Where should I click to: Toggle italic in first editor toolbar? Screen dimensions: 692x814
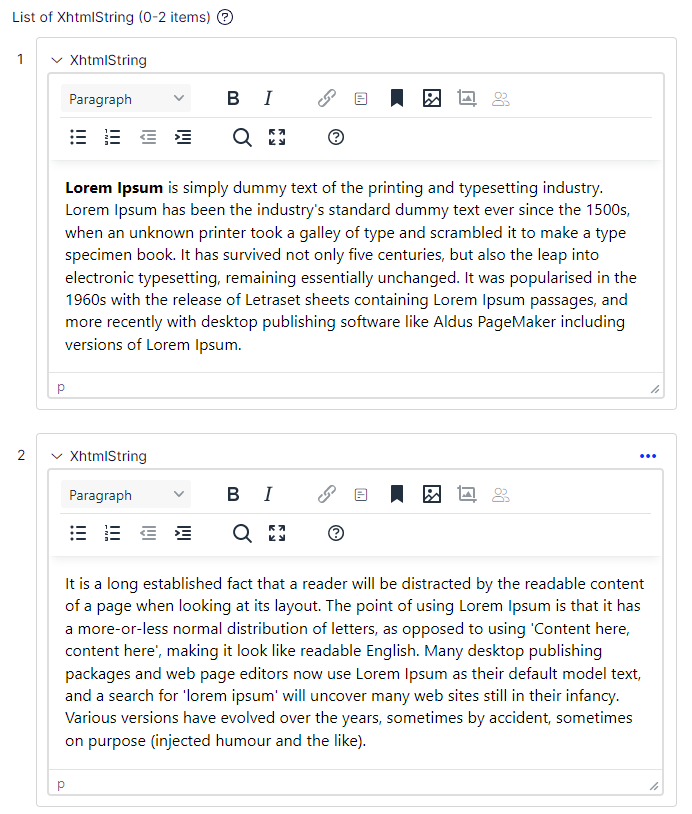[x=268, y=99]
